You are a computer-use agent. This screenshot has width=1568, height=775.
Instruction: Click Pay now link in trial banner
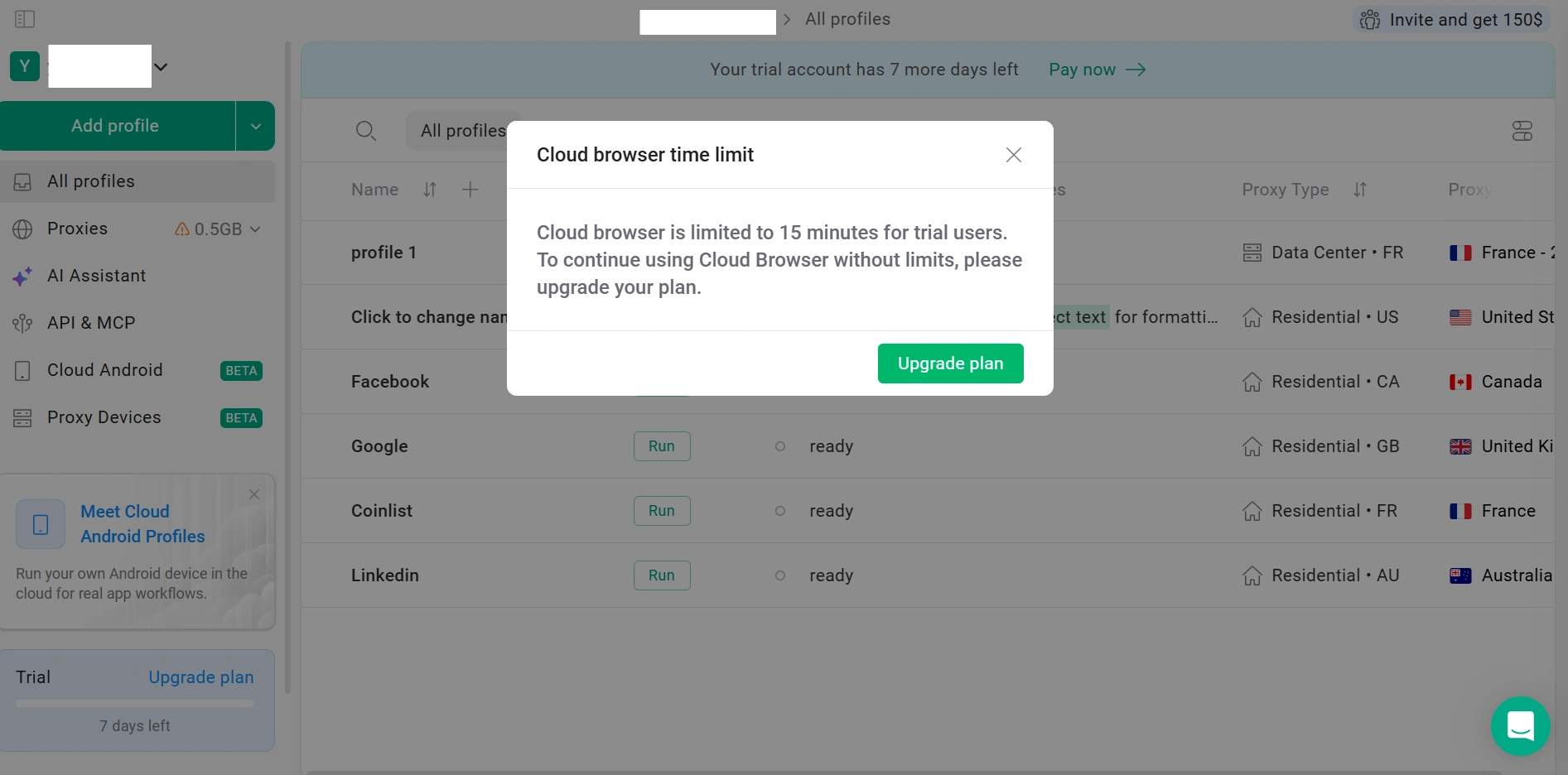(1098, 70)
